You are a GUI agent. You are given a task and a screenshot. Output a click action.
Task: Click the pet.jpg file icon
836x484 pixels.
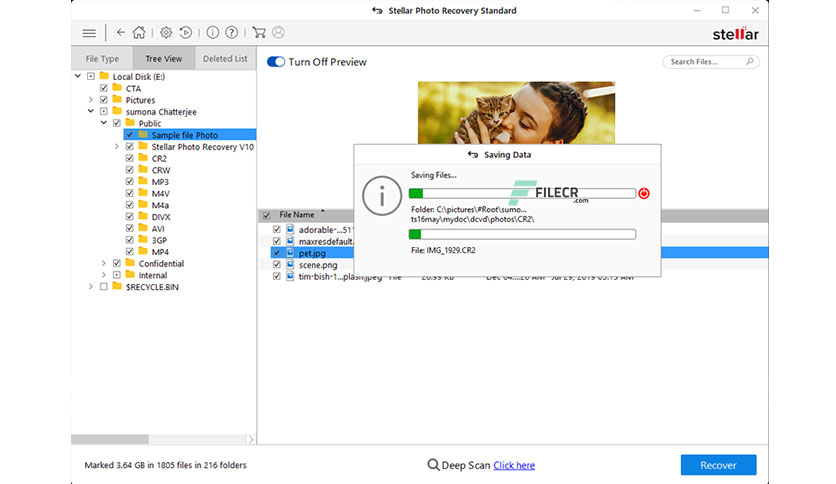290,253
